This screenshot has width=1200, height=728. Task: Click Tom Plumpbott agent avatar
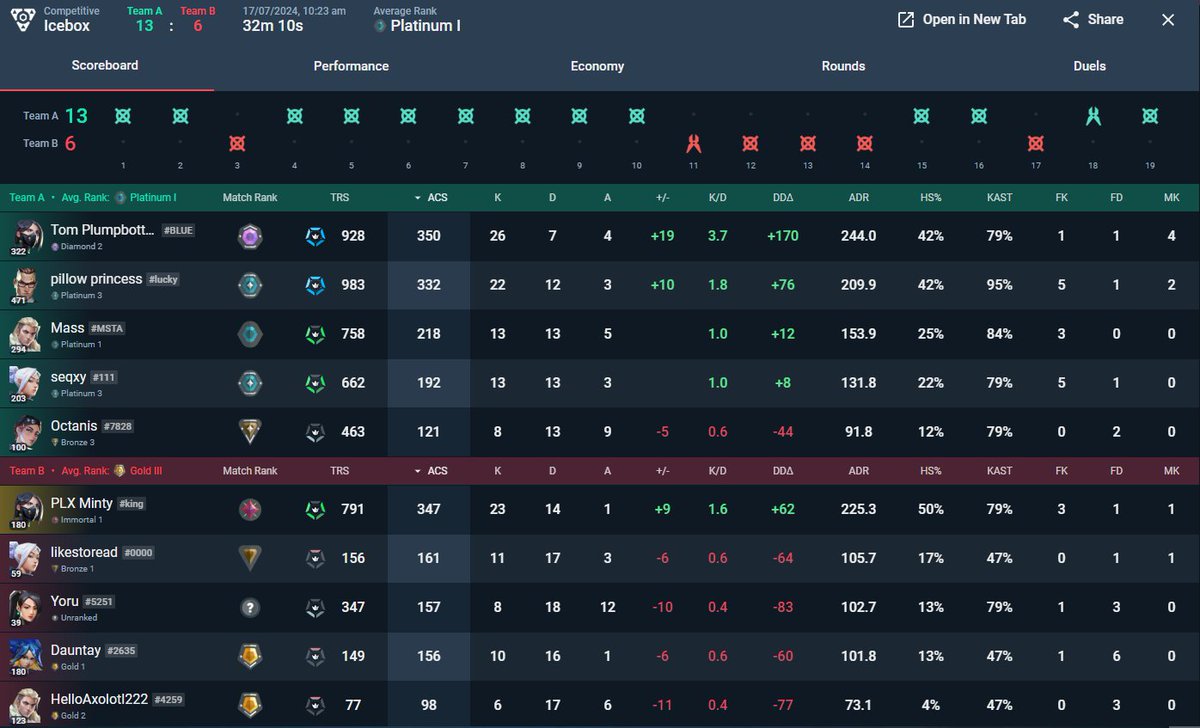pos(27,236)
